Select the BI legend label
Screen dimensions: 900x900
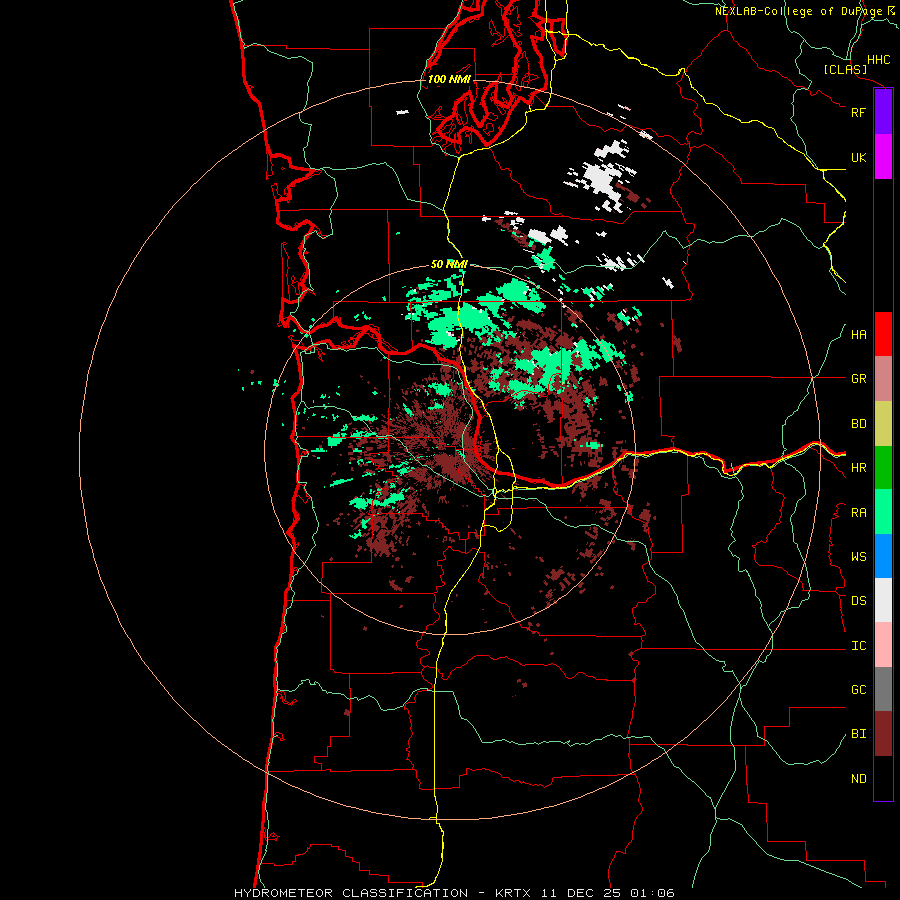pos(858,734)
